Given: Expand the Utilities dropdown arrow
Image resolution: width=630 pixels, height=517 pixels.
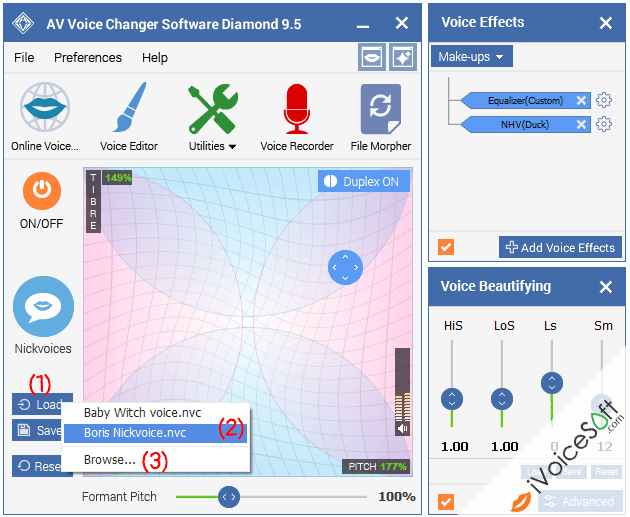Looking at the screenshot, I should (x=232, y=147).
